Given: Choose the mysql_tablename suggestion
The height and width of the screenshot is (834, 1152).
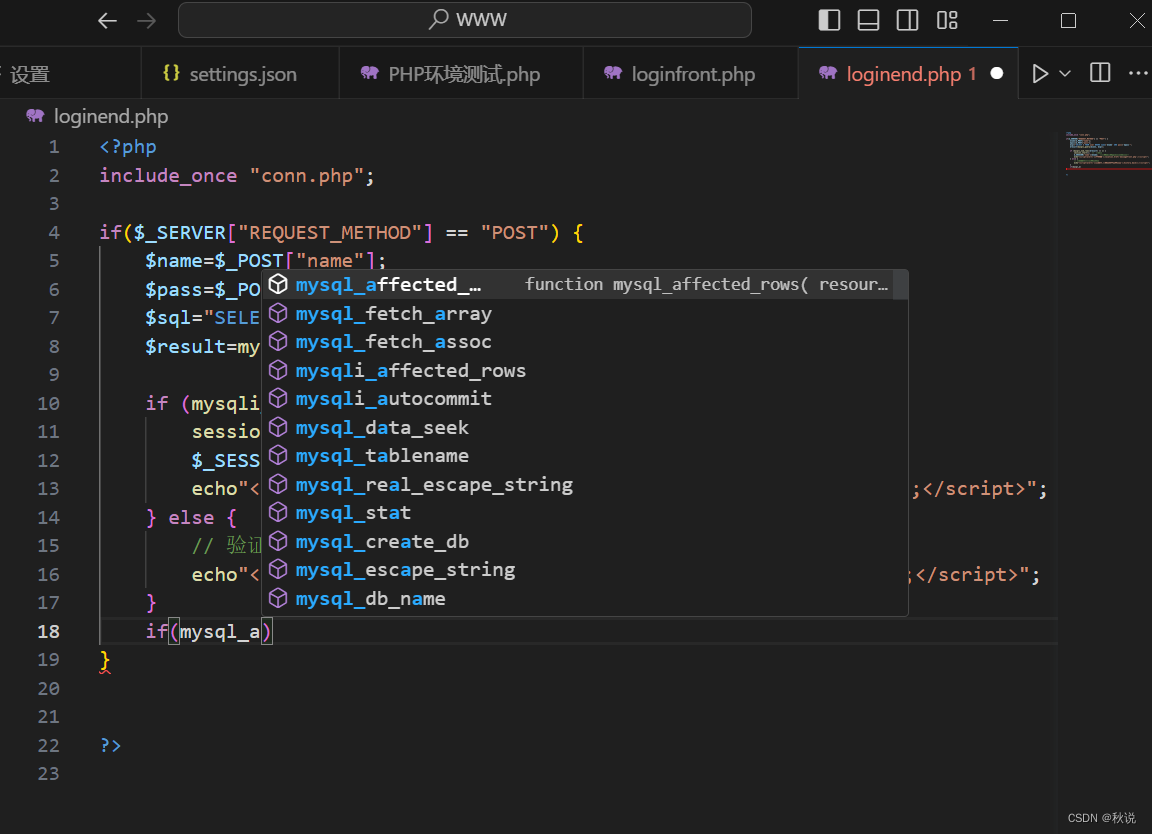Looking at the screenshot, I should (x=585, y=456).
